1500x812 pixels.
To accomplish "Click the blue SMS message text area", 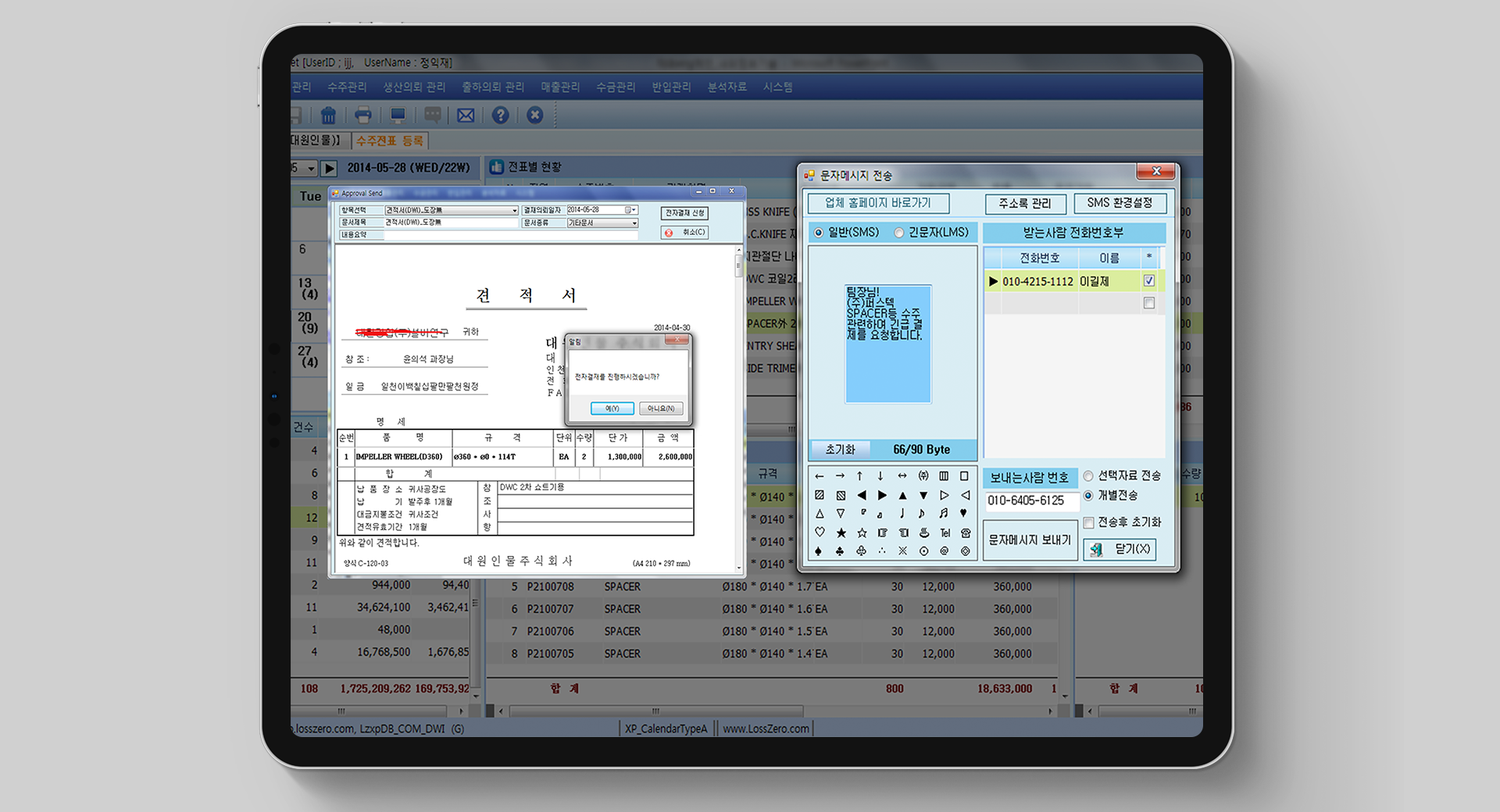I will pos(888,344).
